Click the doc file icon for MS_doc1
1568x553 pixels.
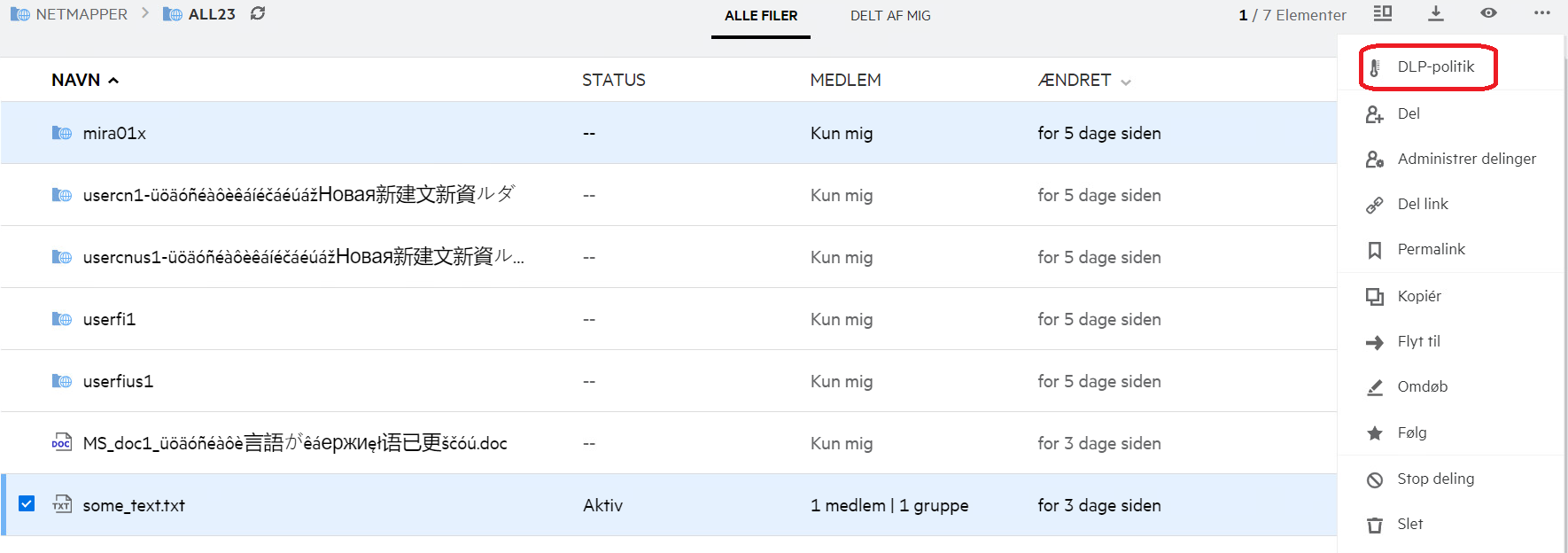tap(61, 443)
